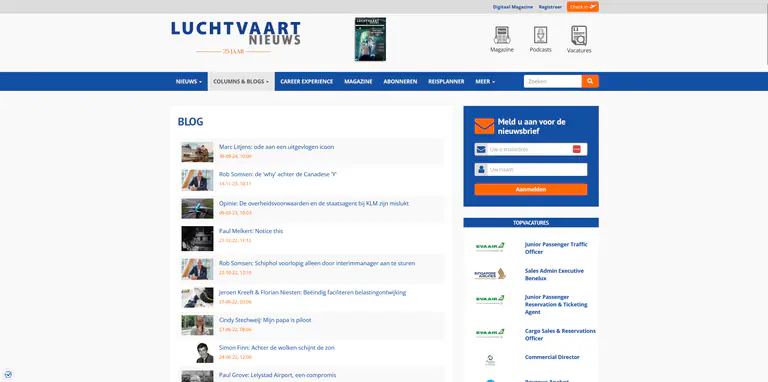This screenshot has width=768, height=382.
Task: Click the orange Check in button
Action: coord(582,7)
